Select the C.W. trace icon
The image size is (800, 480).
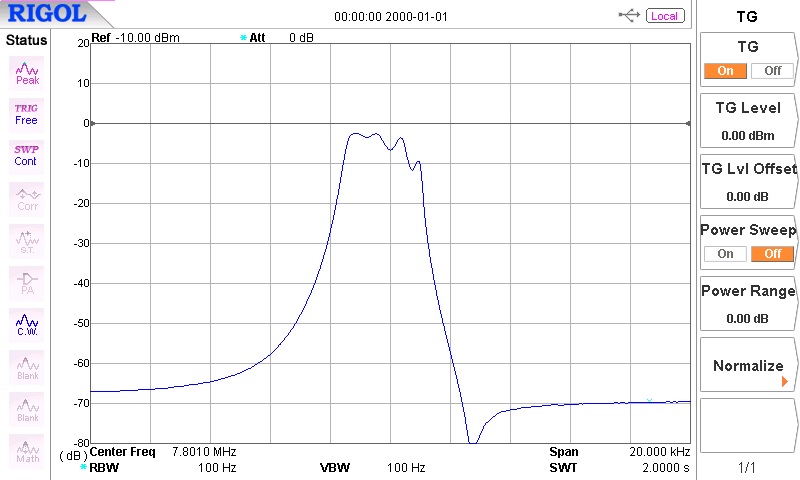pyautogui.click(x=27, y=325)
